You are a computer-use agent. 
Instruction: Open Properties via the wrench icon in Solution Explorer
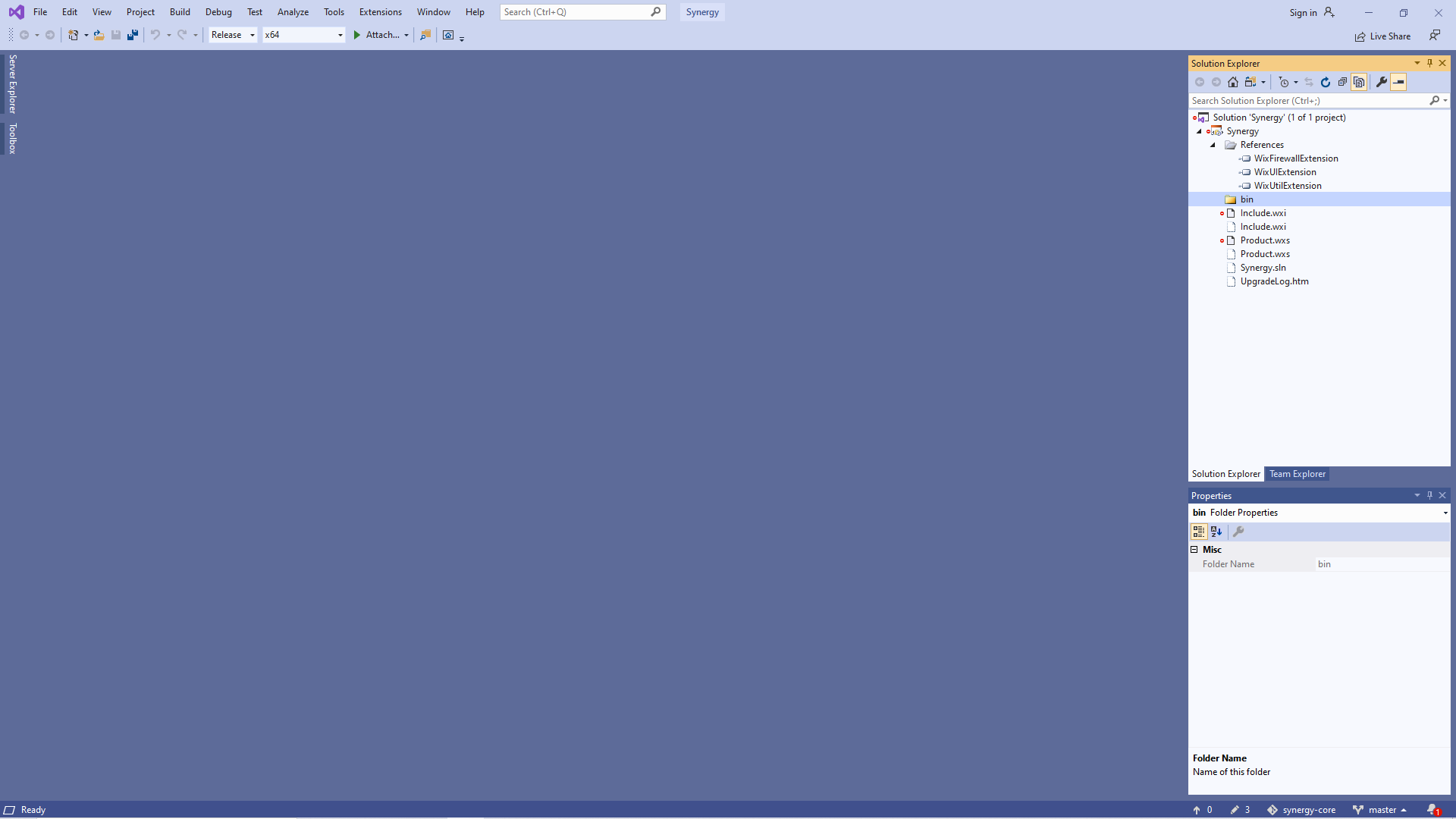click(x=1382, y=82)
